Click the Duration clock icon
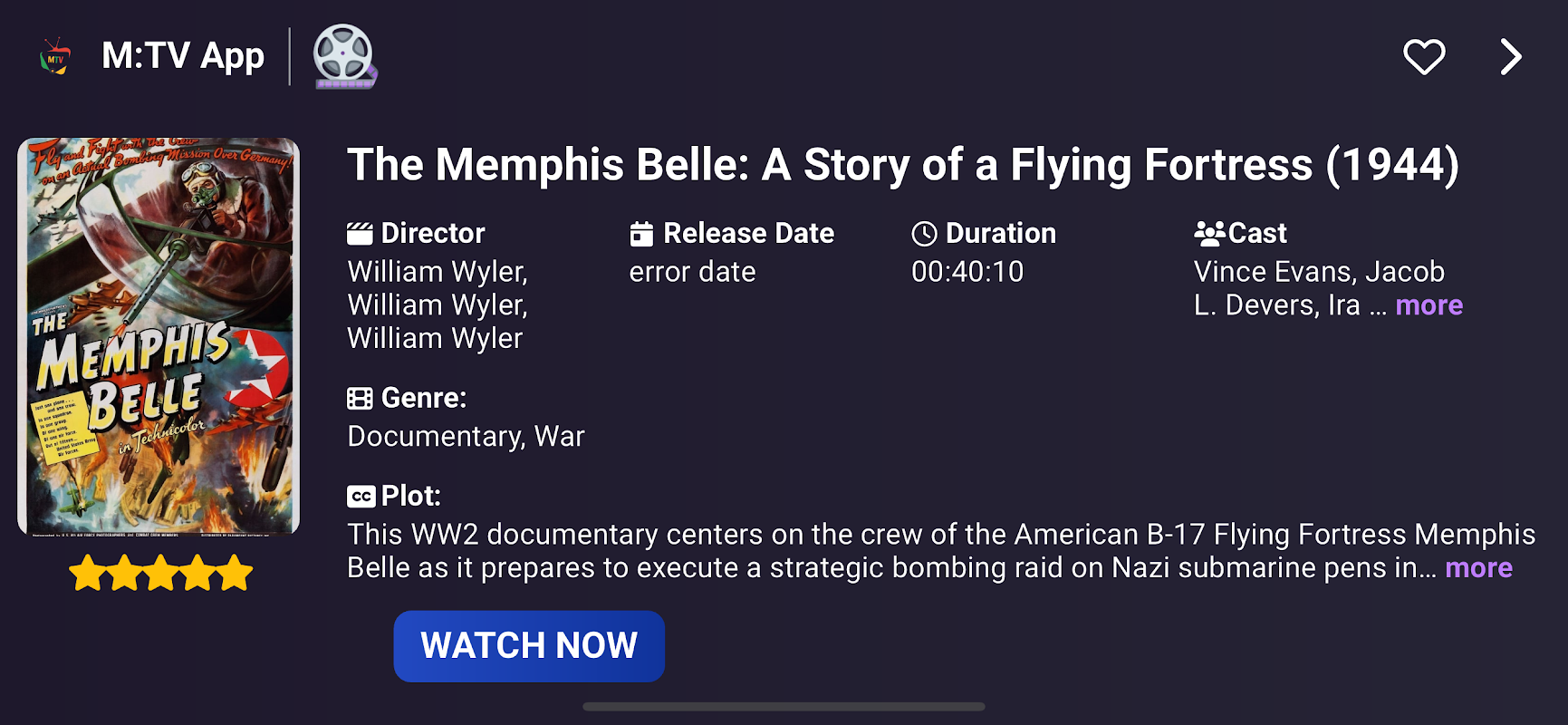Image resolution: width=1568 pixels, height=725 pixels. coord(924,234)
